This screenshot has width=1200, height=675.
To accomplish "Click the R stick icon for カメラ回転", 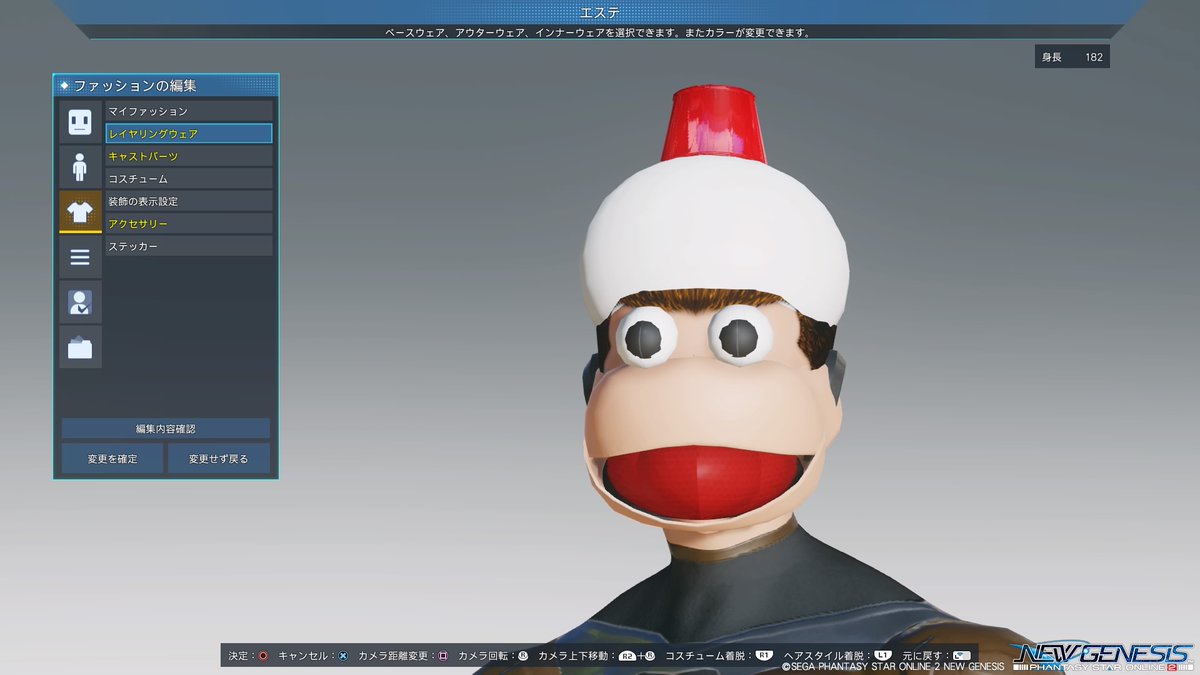I will coord(523,656).
